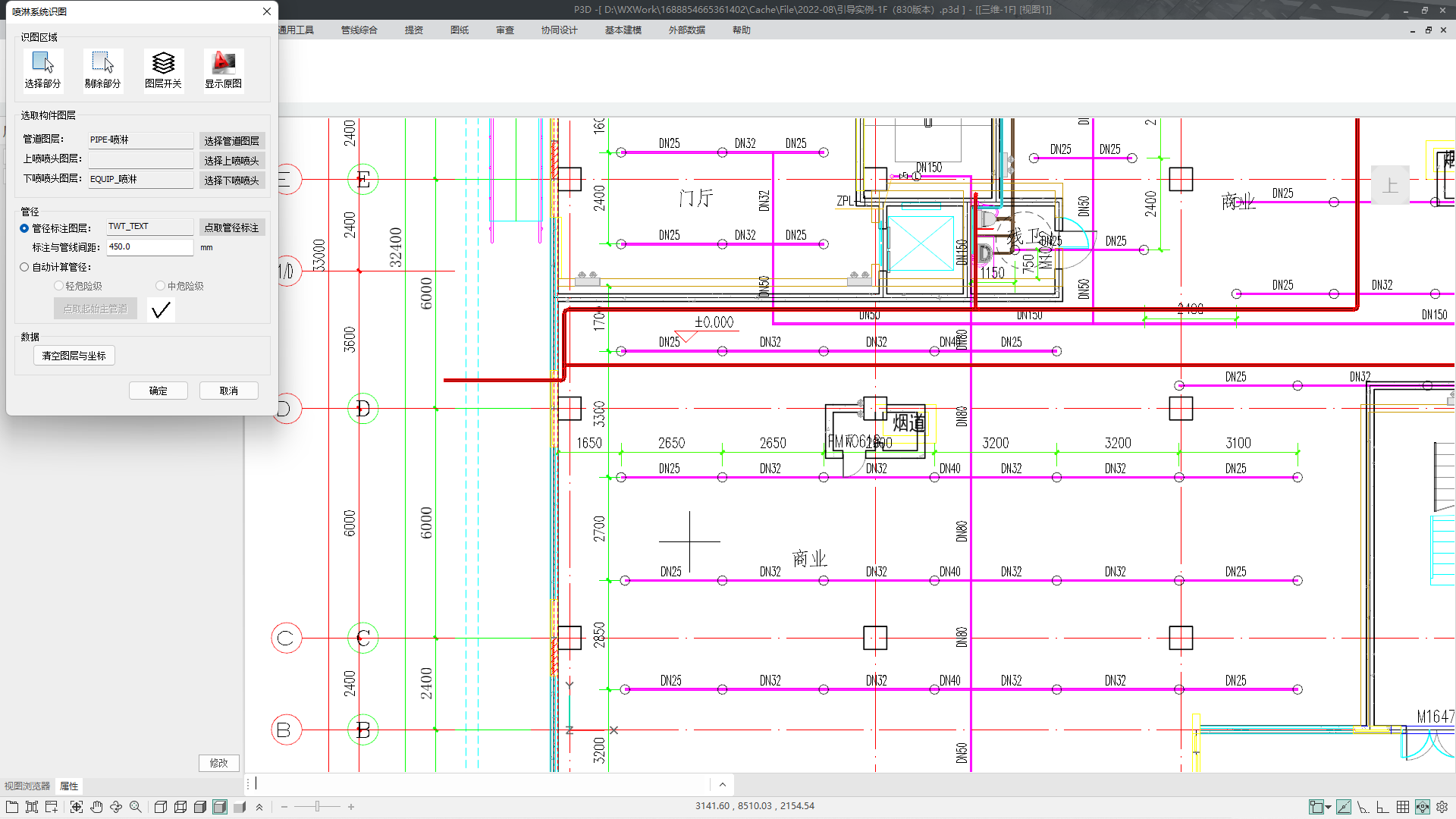Open the 管线综合 menu
This screenshot has width=1456, height=819.
pyautogui.click(x=359, y=30)
